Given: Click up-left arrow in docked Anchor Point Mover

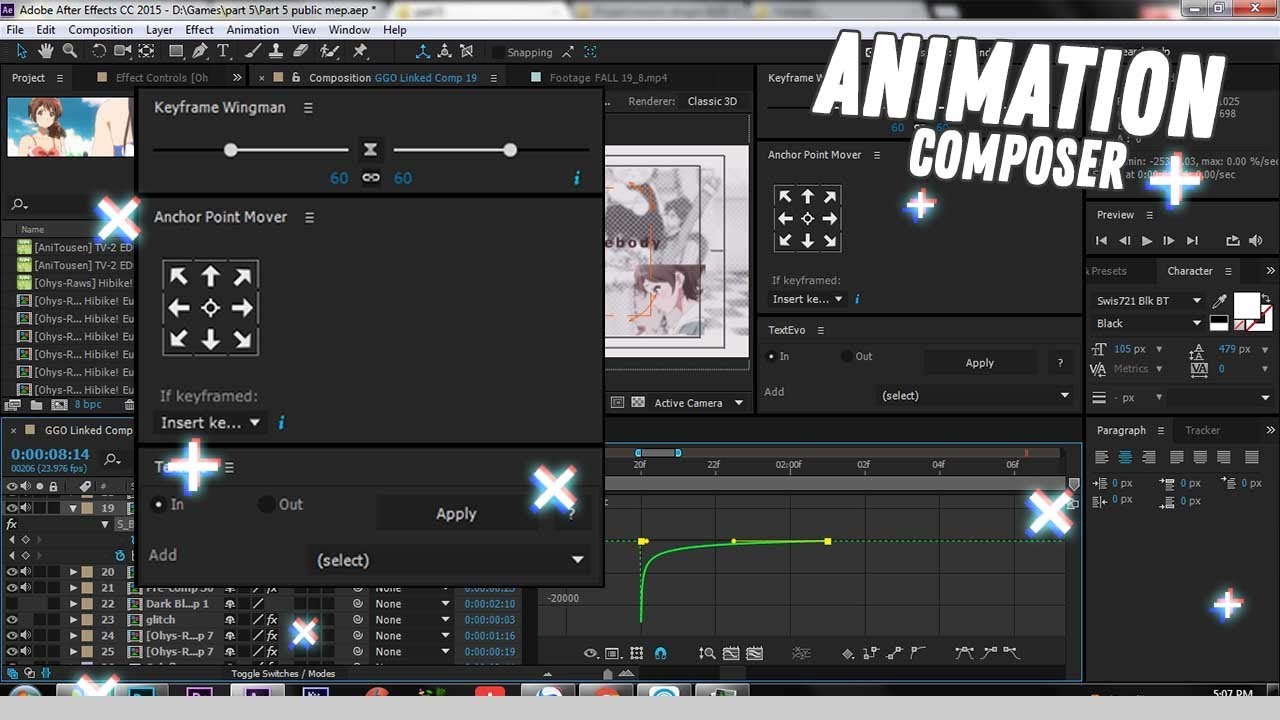Looking at the screenshot, I should [785, 197].
